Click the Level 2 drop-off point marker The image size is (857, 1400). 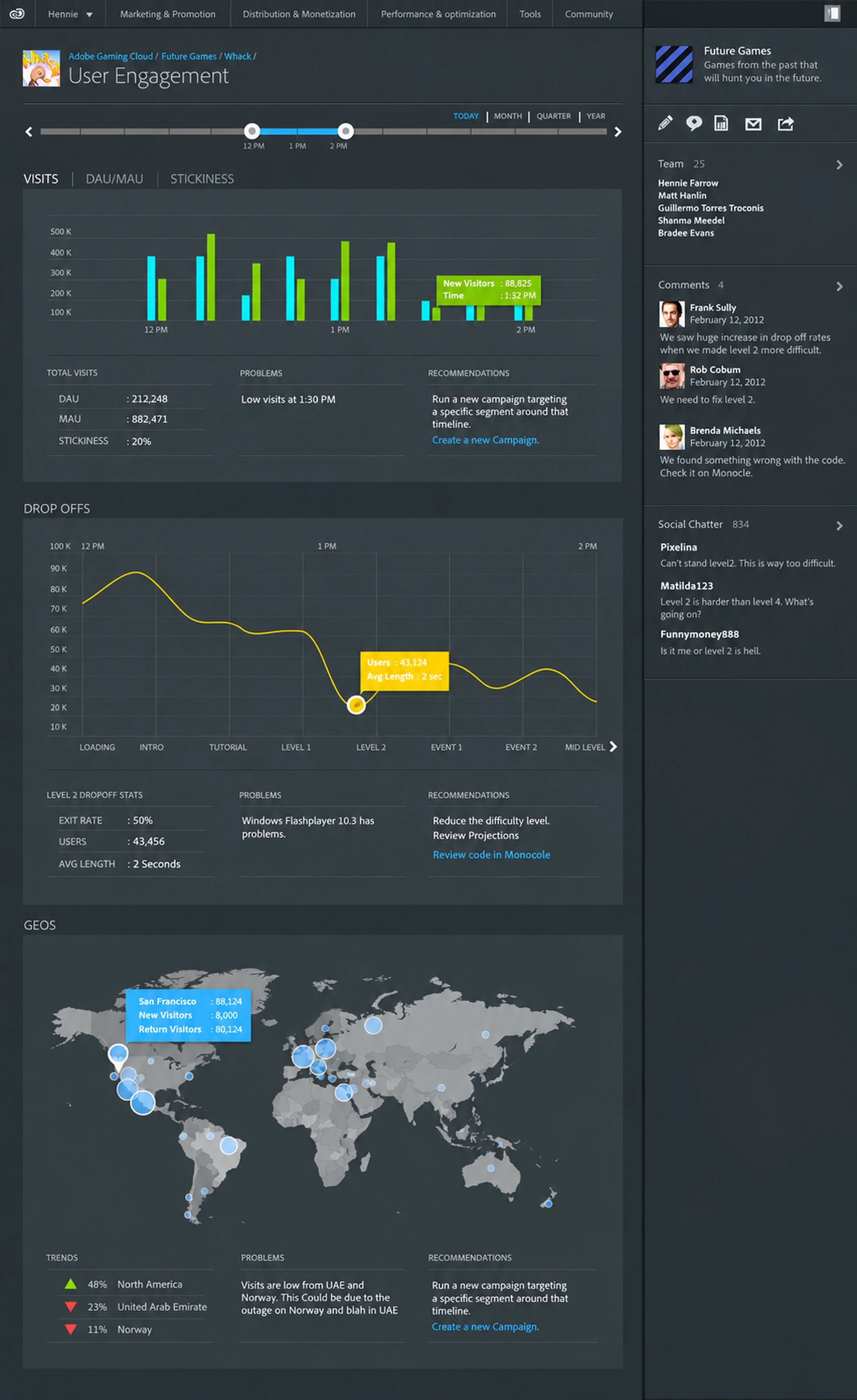[356, 705]
